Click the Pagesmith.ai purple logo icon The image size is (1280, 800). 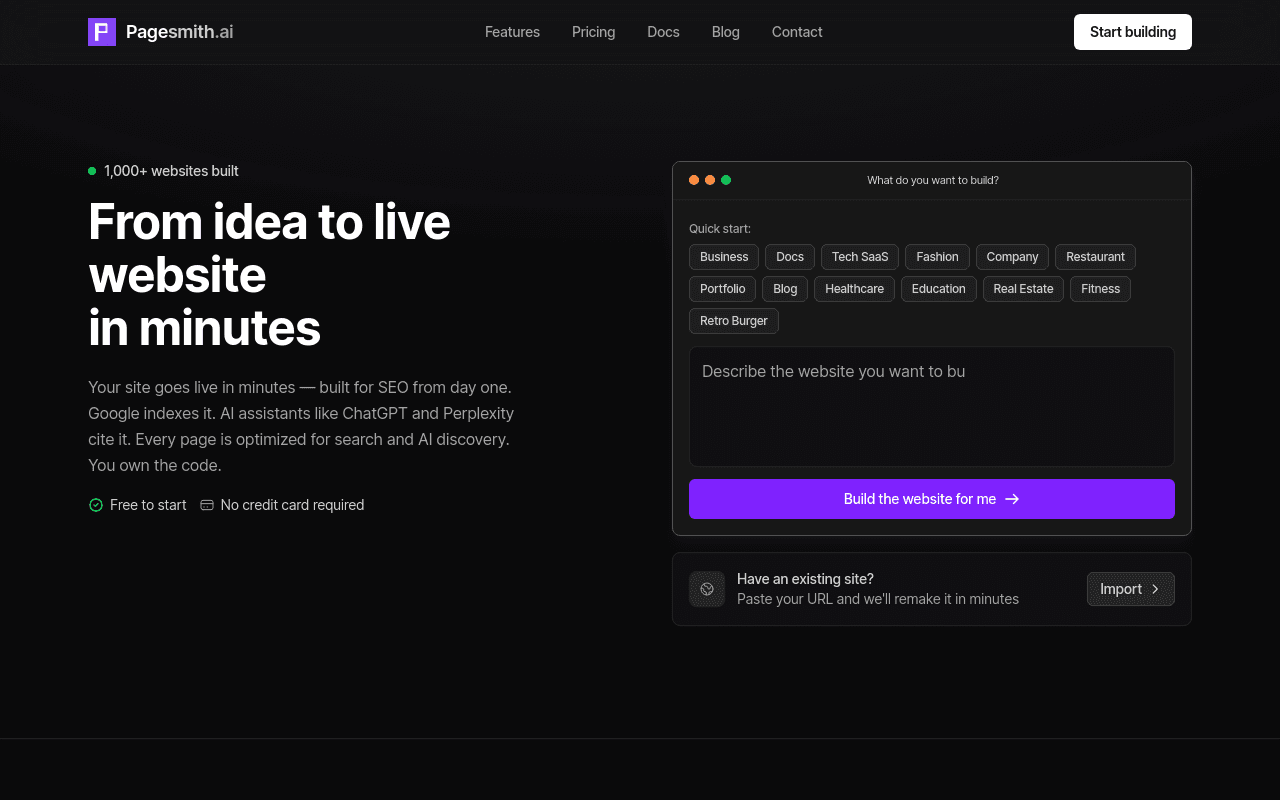(x=102, y=32)
